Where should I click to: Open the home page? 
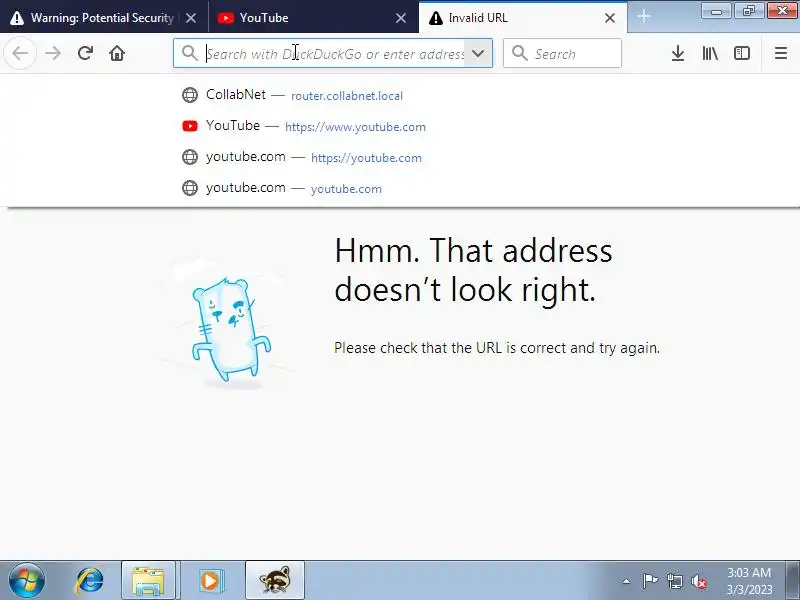click(117, 53)
